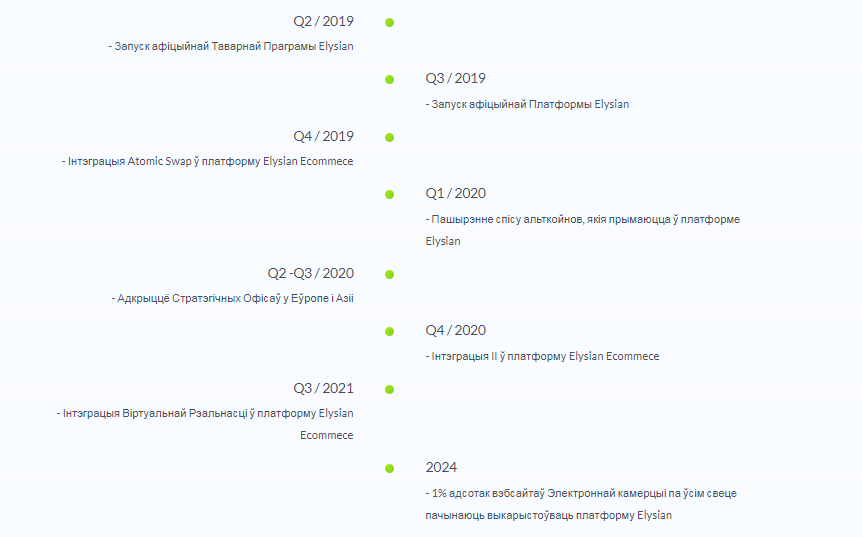This screenshot has width=862, height=537.
Task: Click the 2024 heading
Action: click(x=441, y=467)
